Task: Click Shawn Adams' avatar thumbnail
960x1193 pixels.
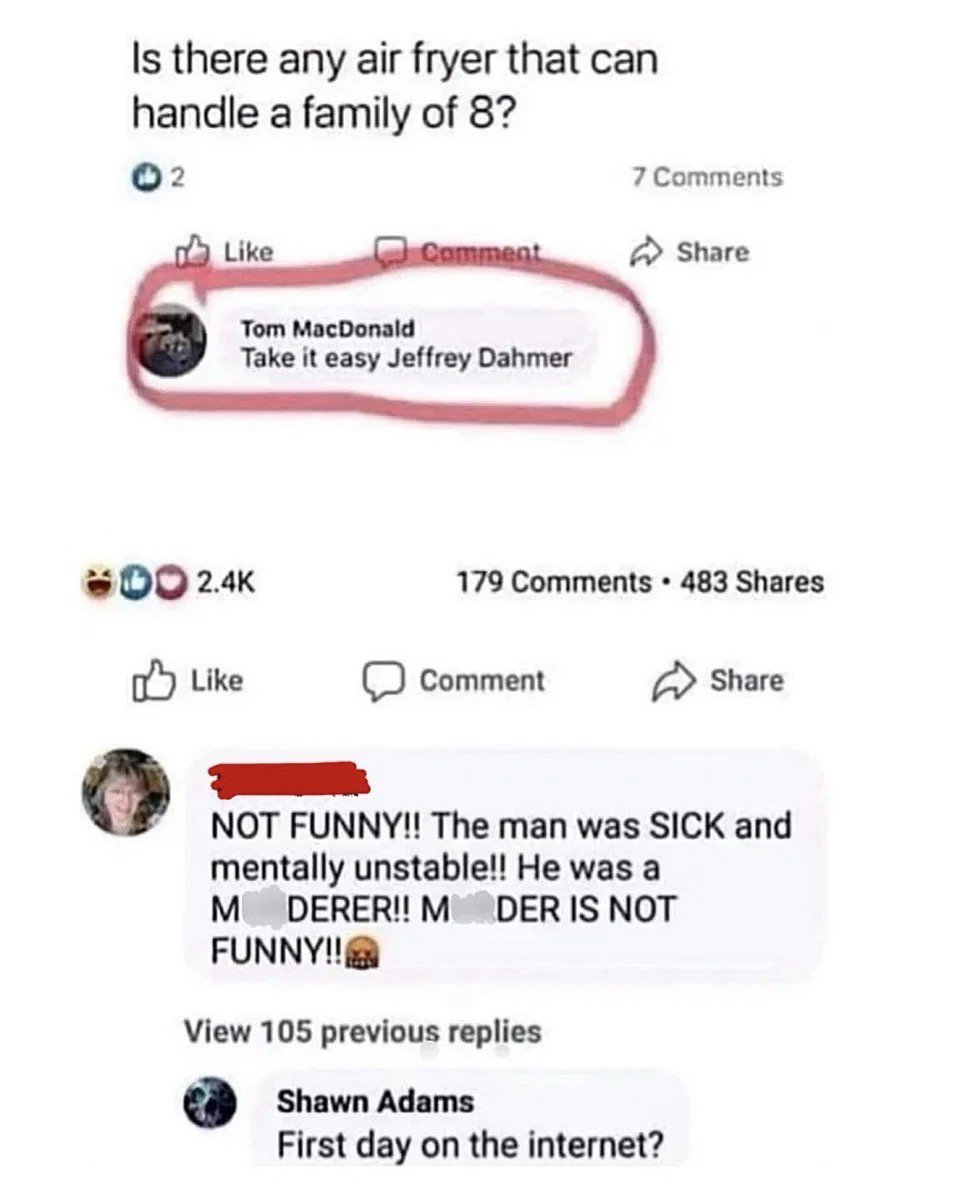Action: pyautogui.click(x=211, y=1108)
